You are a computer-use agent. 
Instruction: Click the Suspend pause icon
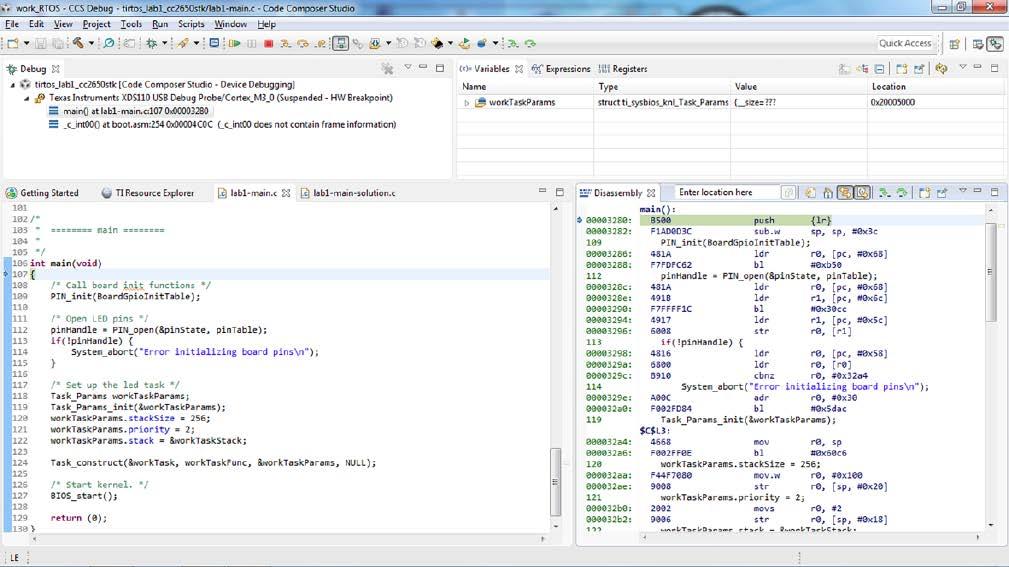click(252, 43)
